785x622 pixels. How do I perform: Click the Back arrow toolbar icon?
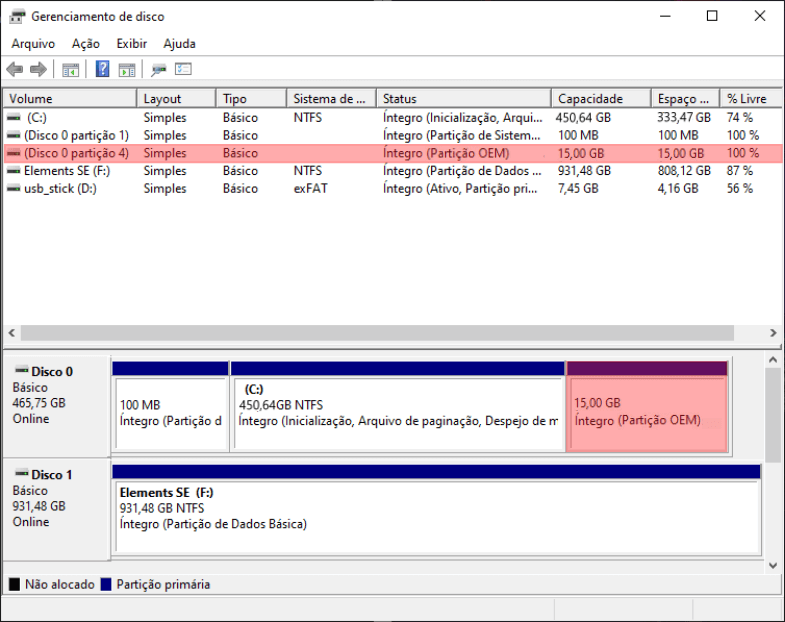click(14, 69)
